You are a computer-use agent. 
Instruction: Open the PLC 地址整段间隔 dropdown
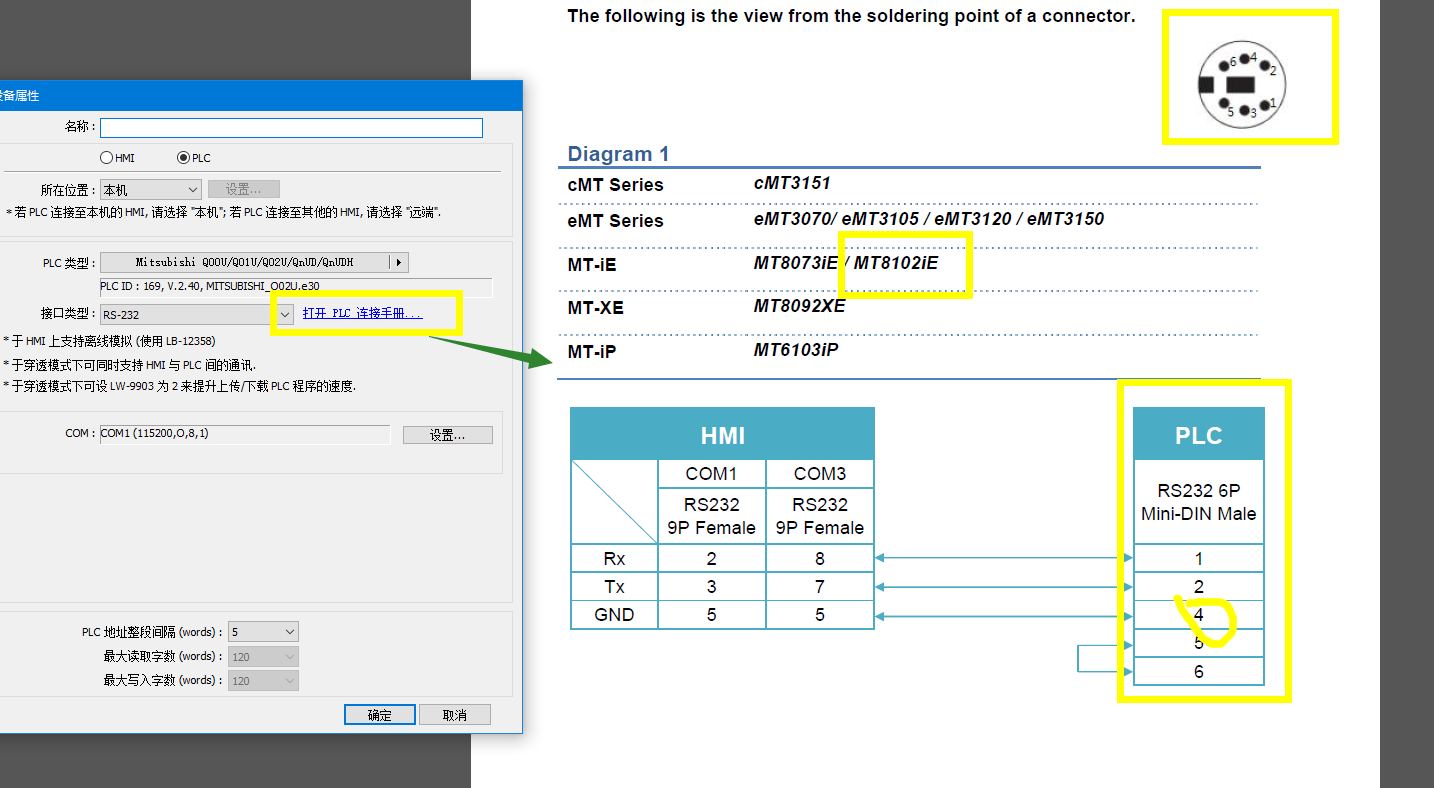tap(263, 632)
